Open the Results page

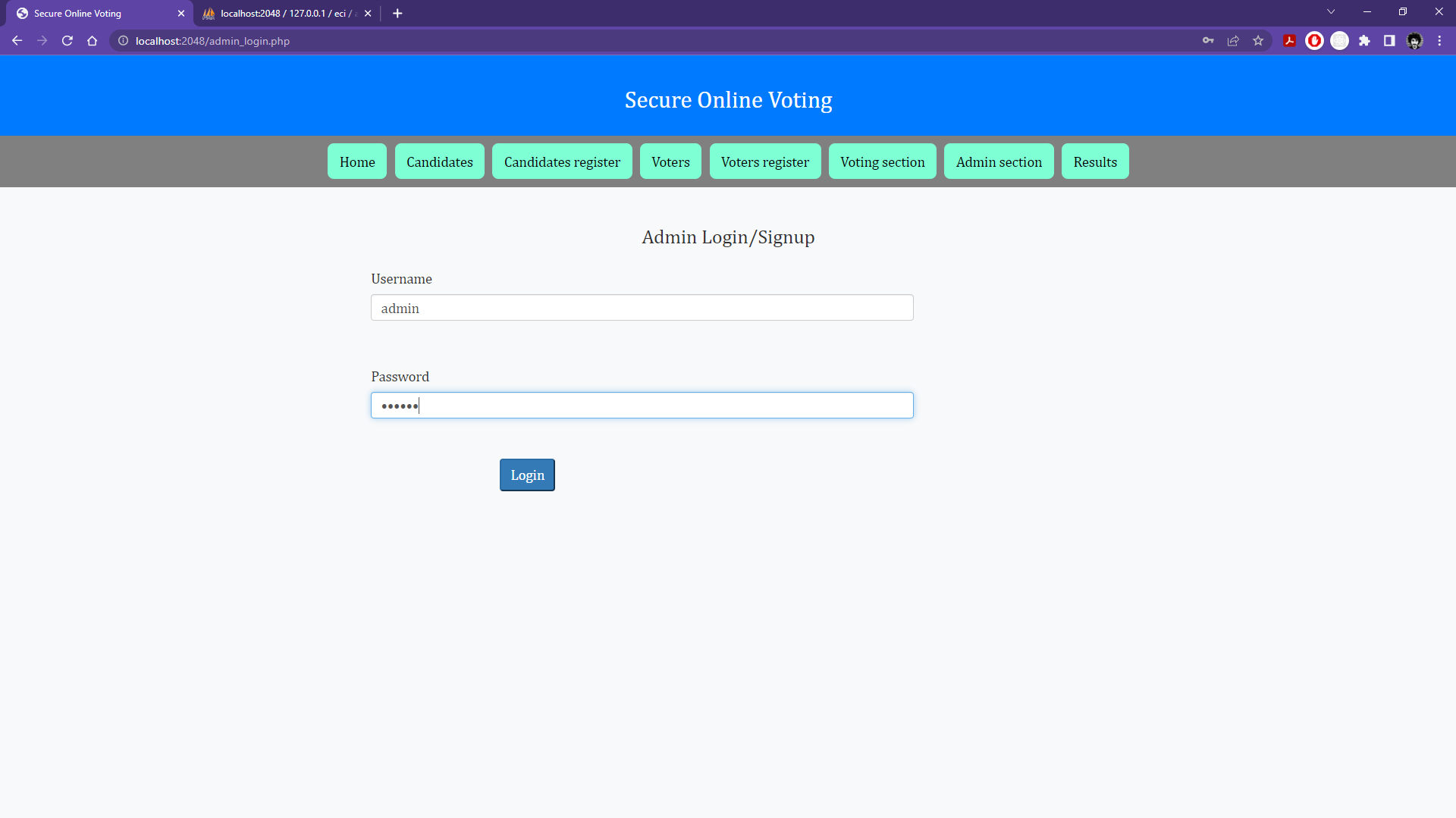tap(1095, 161)
